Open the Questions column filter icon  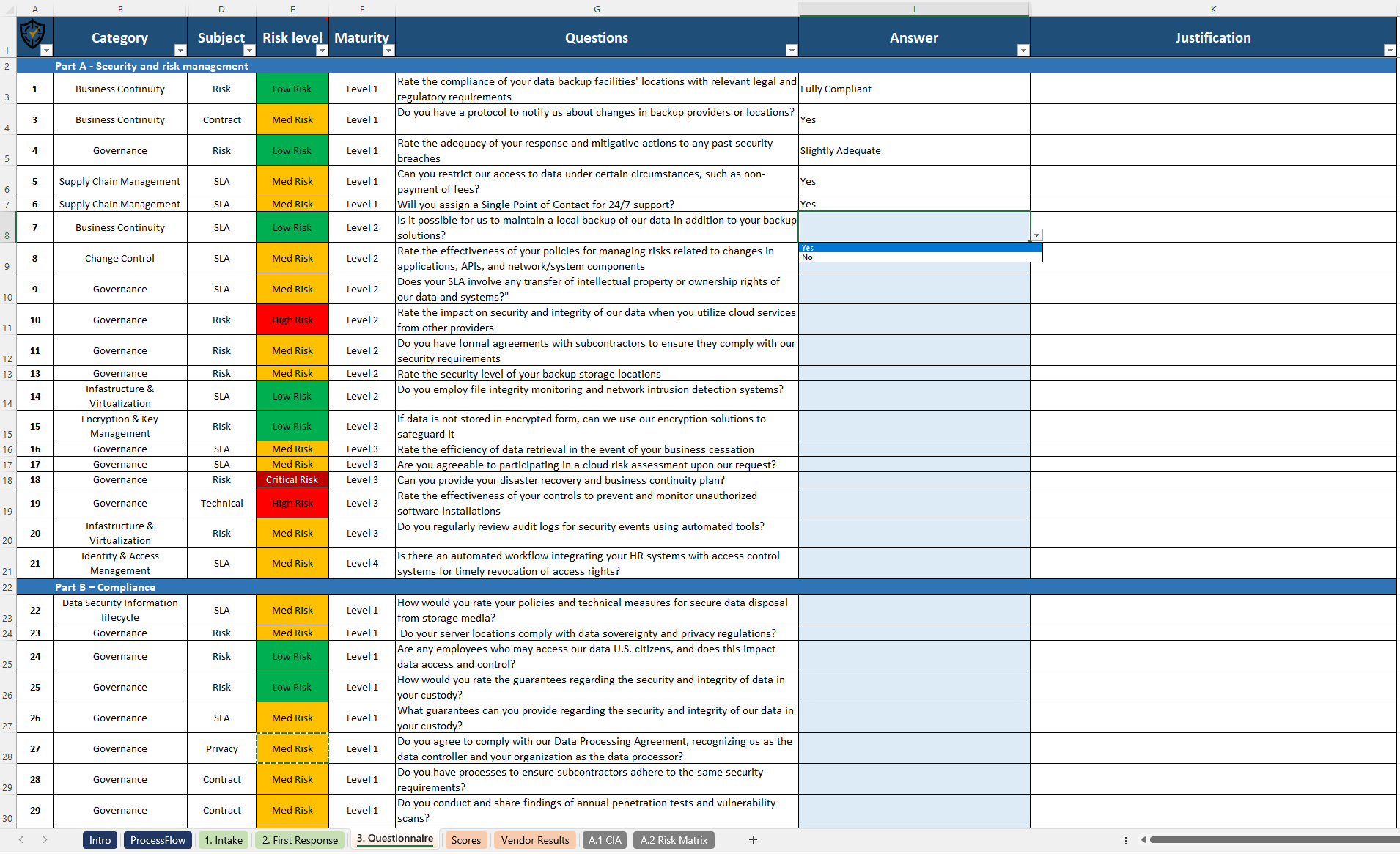tap(792, 51)
